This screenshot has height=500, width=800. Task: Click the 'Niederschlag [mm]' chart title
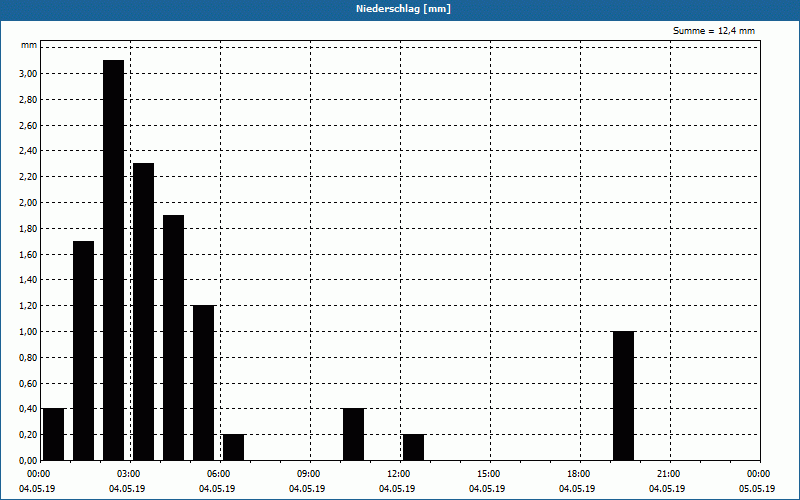pyautogui.click(x=403, y=9)
